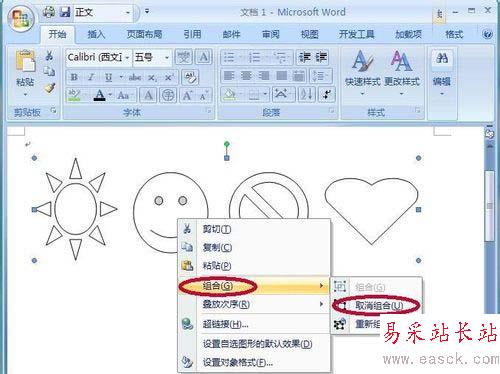The height and width of the screenshot is (374, 500).
Task: Toggle Italic formatting
Action: click(90, 77)
